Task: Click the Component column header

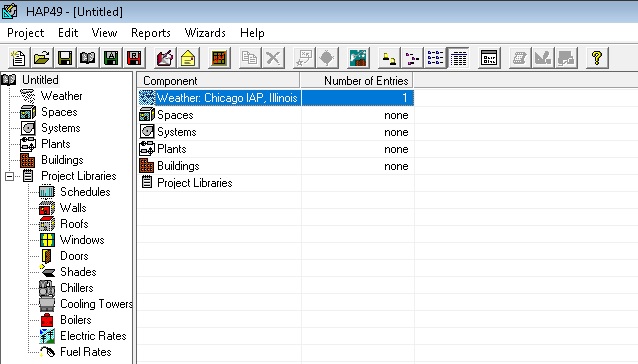Action: [218, 81]
